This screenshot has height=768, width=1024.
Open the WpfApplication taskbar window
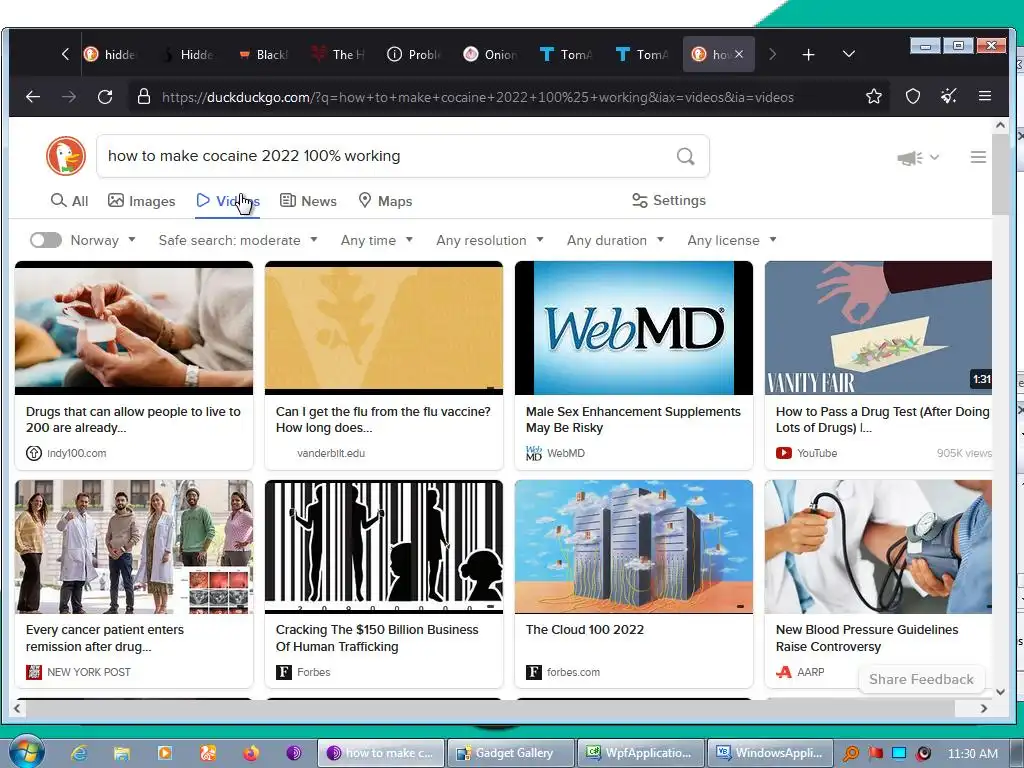641,753
